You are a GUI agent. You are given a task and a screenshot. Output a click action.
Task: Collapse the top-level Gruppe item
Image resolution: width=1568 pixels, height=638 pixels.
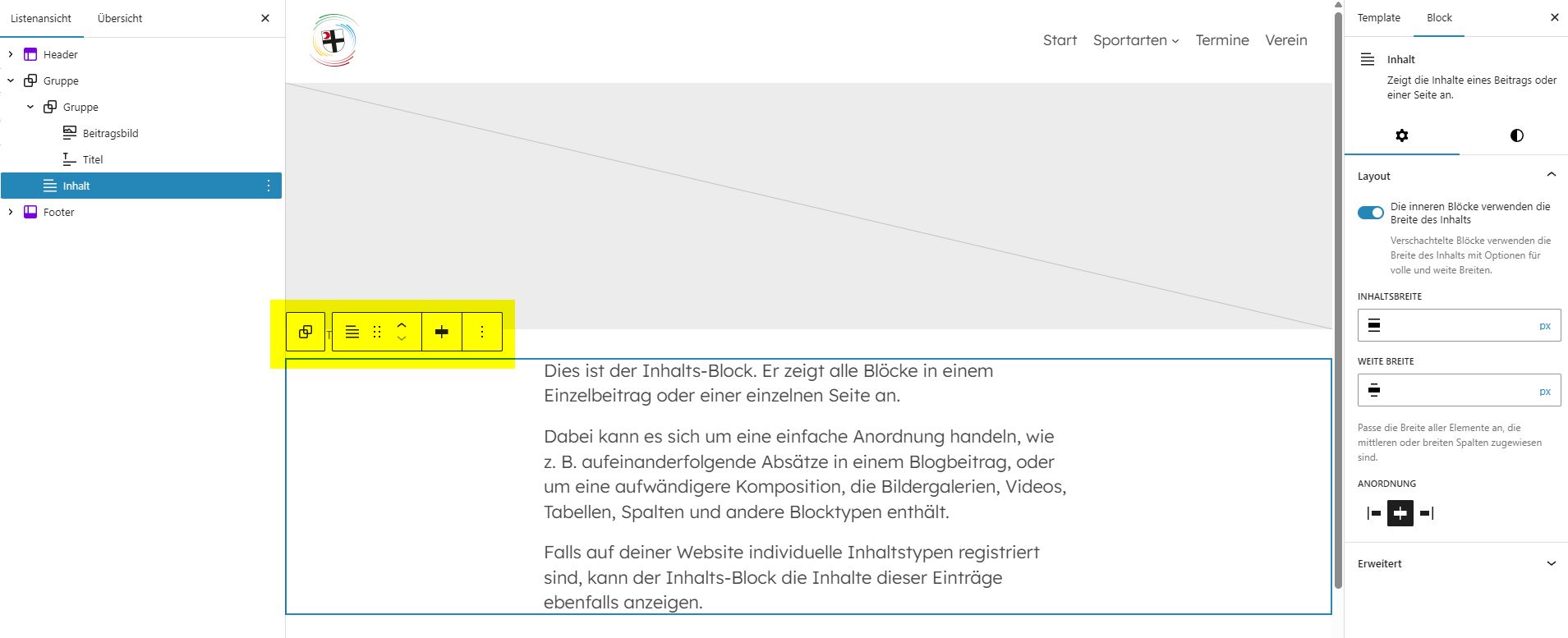[x=11, y=80]
